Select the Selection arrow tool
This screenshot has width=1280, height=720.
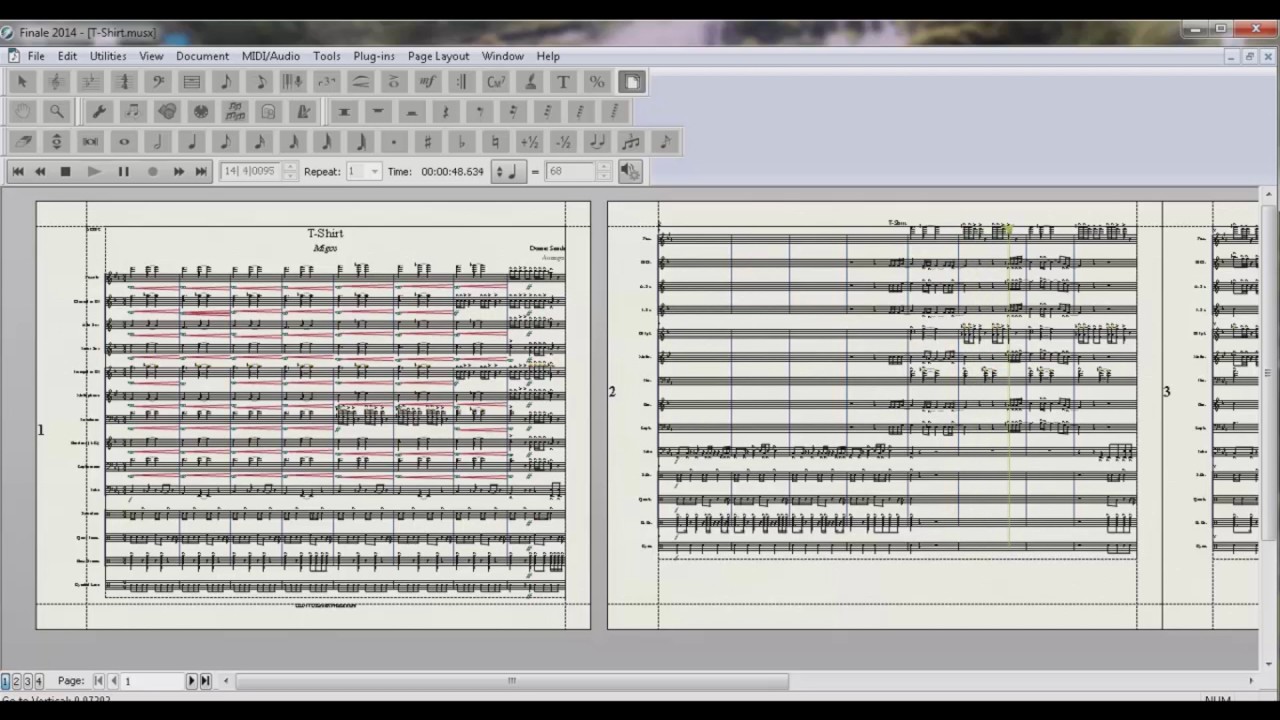click(22, 82)
